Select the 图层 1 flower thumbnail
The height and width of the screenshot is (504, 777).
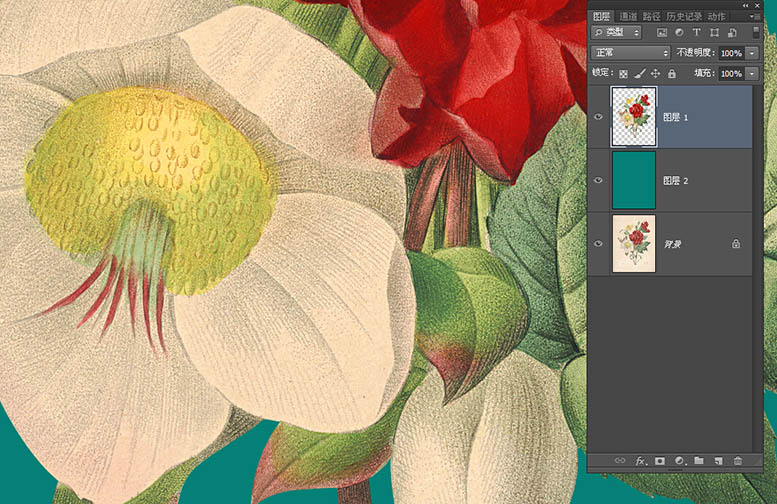(634, 117)
